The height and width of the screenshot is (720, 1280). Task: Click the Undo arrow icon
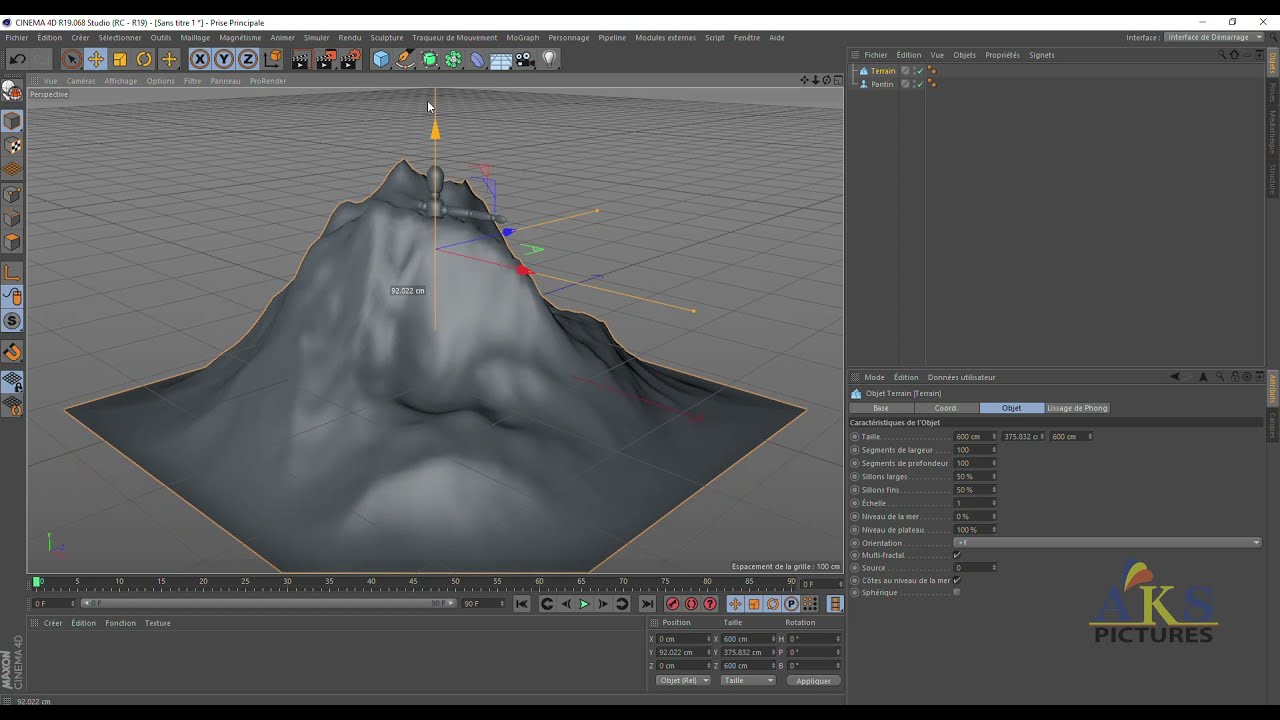pyautogui.click(x=17, y=59)
